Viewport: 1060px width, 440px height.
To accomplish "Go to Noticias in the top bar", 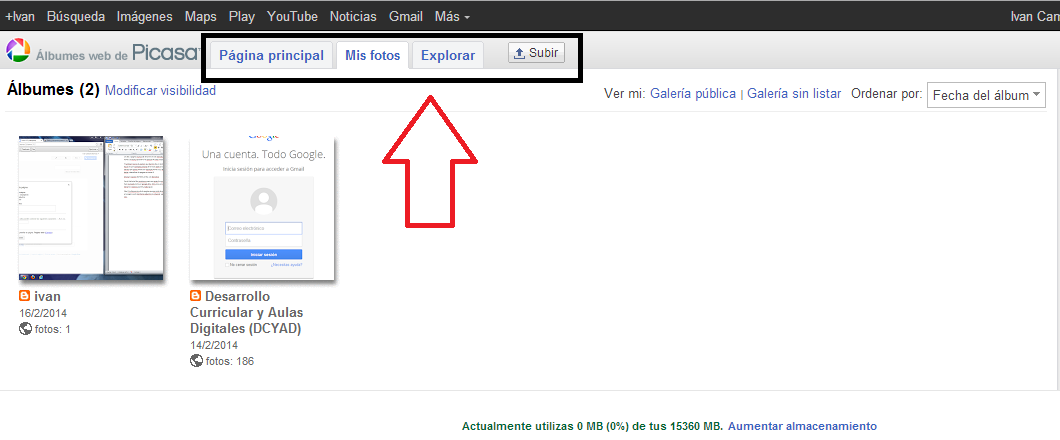I will pos(353,16).
